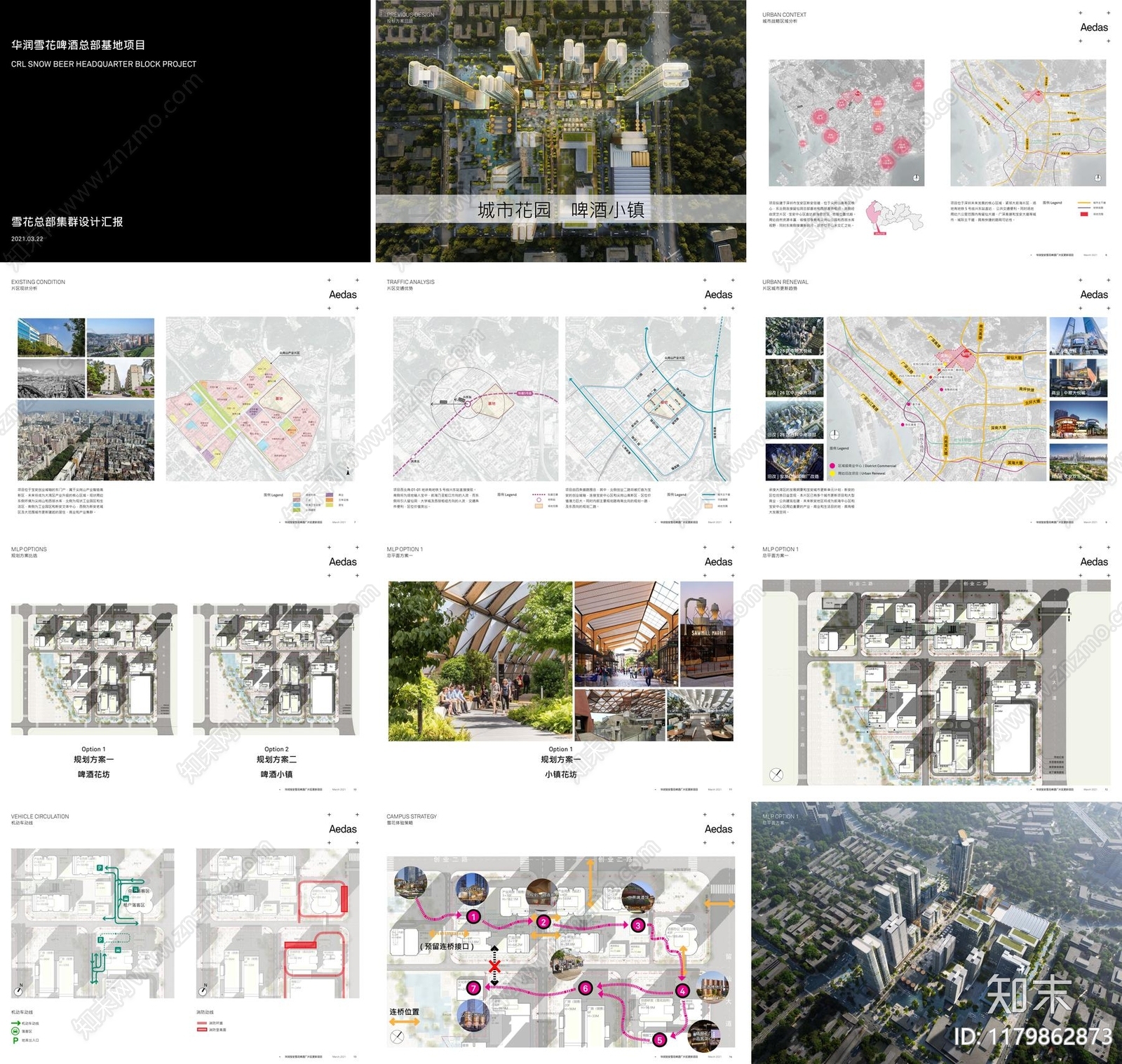The image size is (1122, 1064).
Task: Click the Aedas logo on Existing Condition slide
Action: point(343,295)
